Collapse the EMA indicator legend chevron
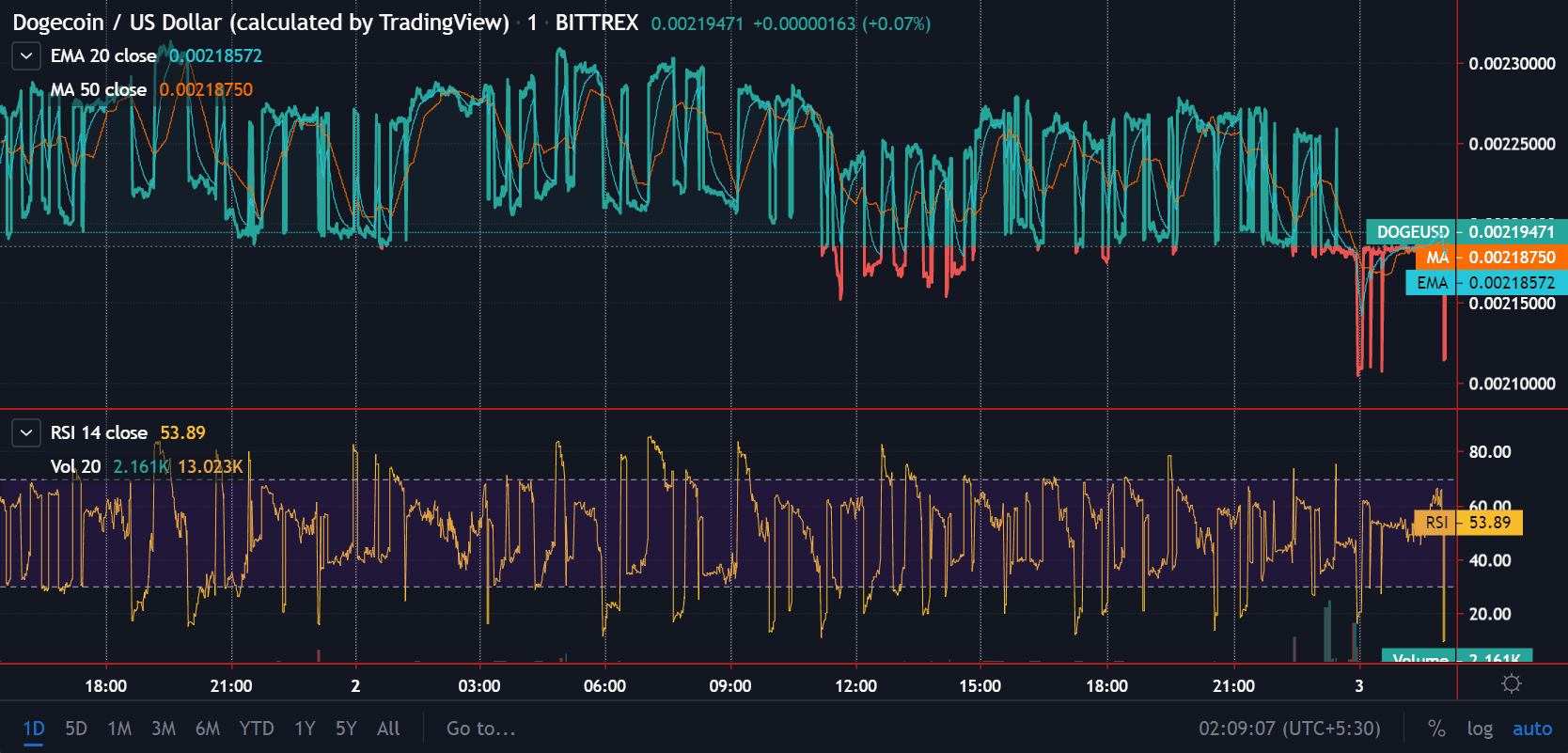The width and height of the screenshot is (1568, 753). pos(26,56)
